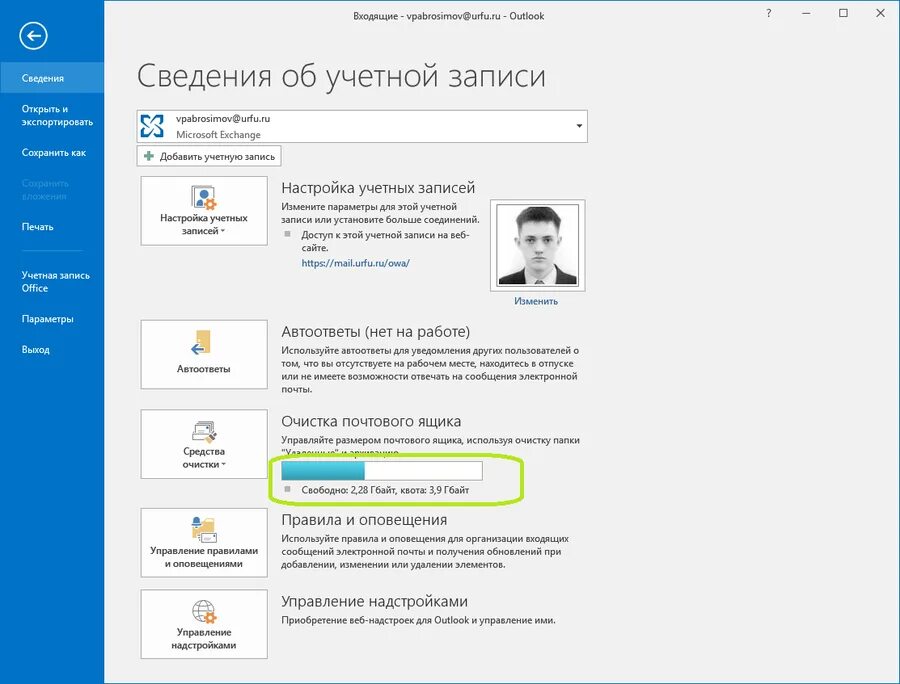Click the Очистка почтового ящика heading

coord(371,421)
